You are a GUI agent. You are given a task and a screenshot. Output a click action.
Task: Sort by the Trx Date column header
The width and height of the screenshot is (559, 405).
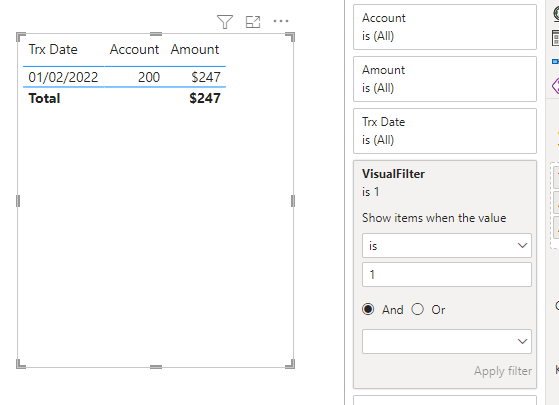(x=53, y=49)
